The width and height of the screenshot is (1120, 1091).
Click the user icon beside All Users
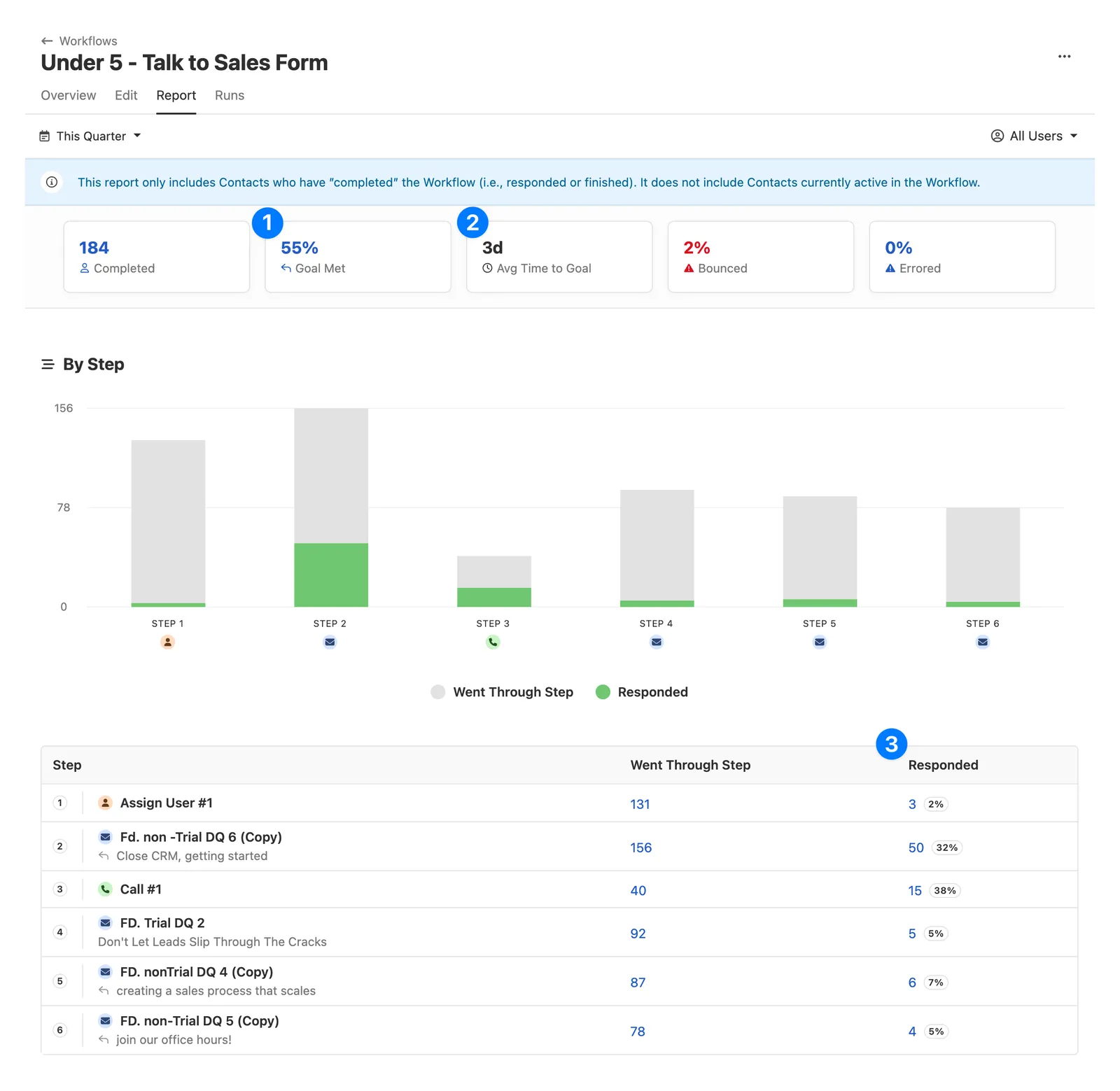[997, 136]
